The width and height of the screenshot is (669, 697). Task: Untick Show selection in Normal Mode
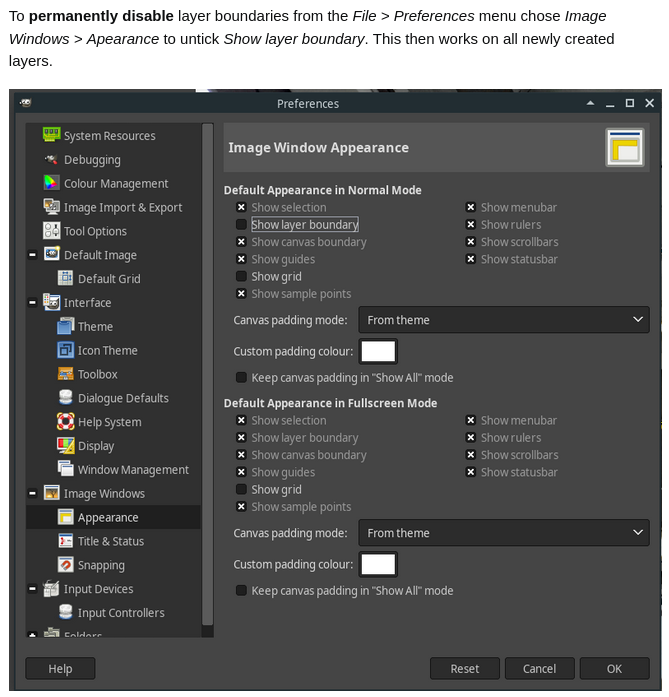[241, 207]
